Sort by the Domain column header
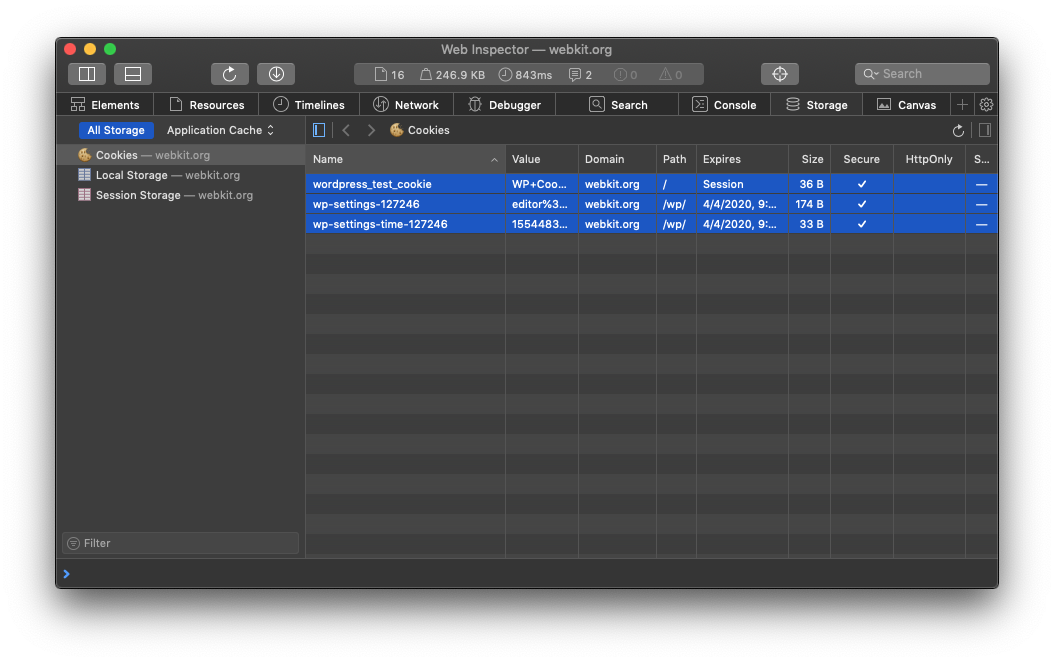The image size is (1054, 662). click(617, 159)
